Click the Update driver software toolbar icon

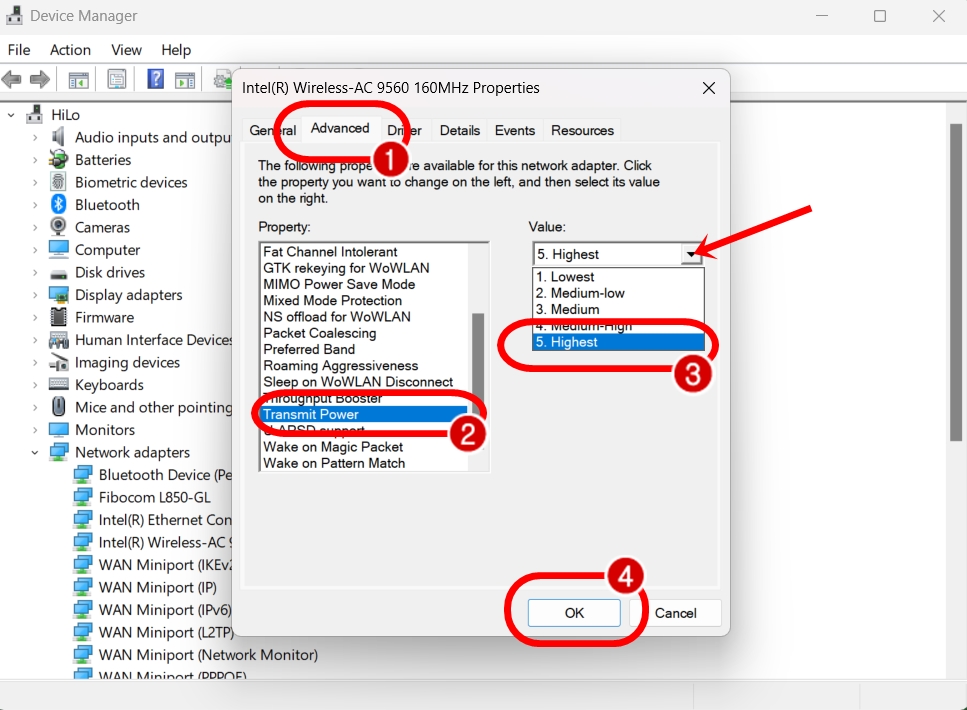(x=222, y=78)
